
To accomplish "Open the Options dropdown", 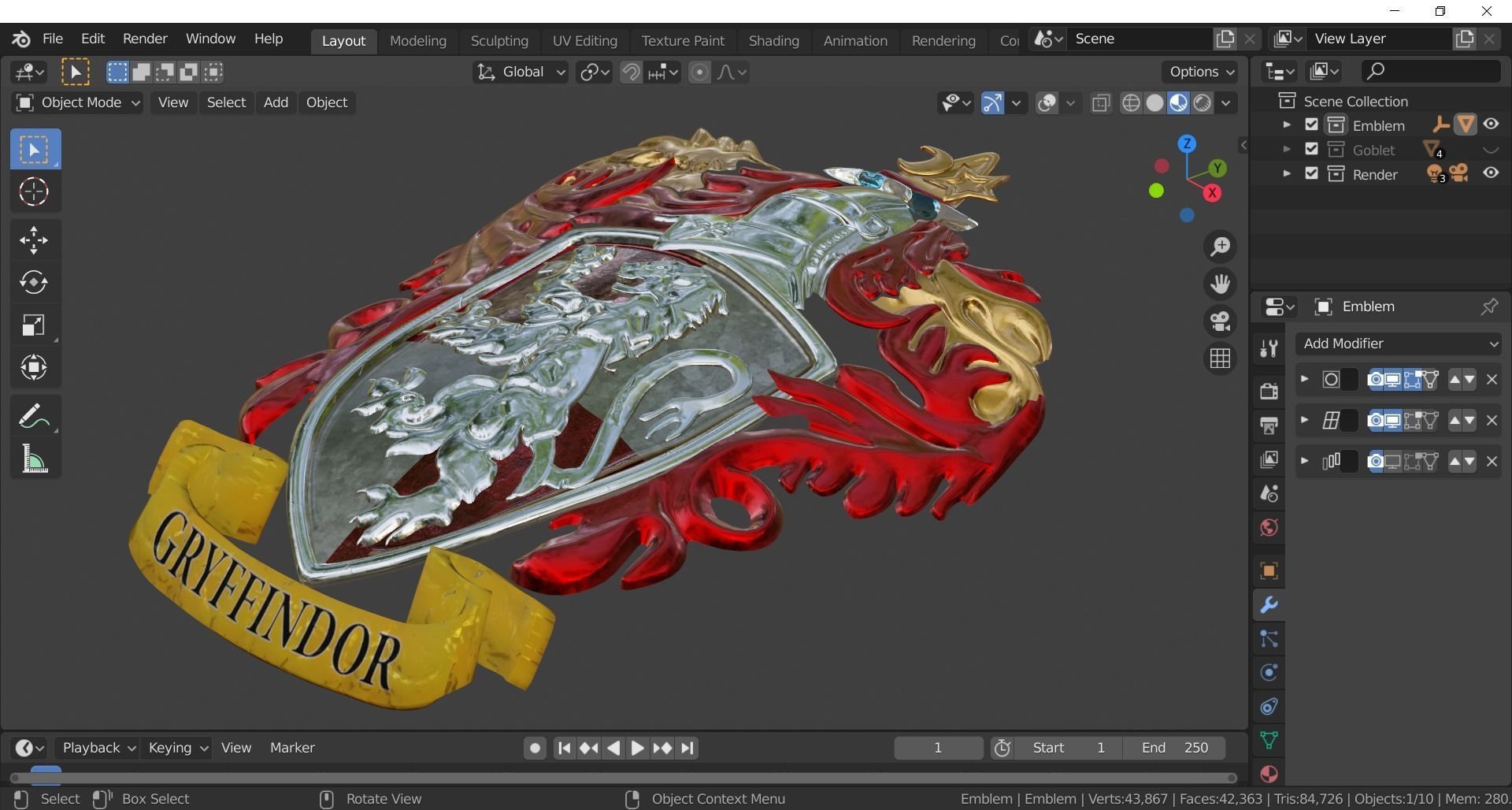I will point(1201,72).
